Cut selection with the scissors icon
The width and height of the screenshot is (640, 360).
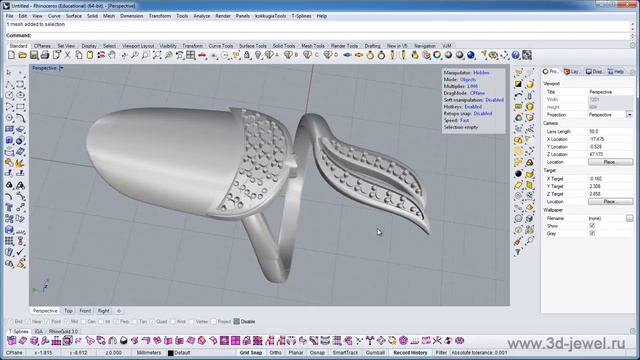point(68,55)
